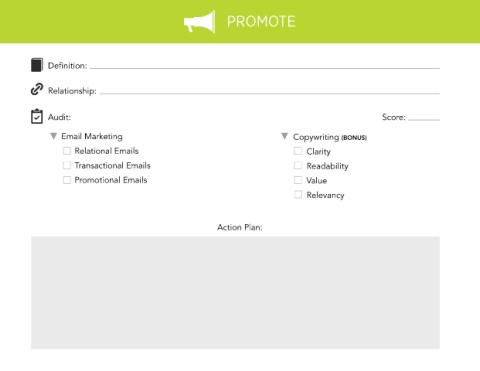This screenshot has height=371, width=480.
Task: Enable the Promotional Emails checkbox
Action: pos(67,180)
